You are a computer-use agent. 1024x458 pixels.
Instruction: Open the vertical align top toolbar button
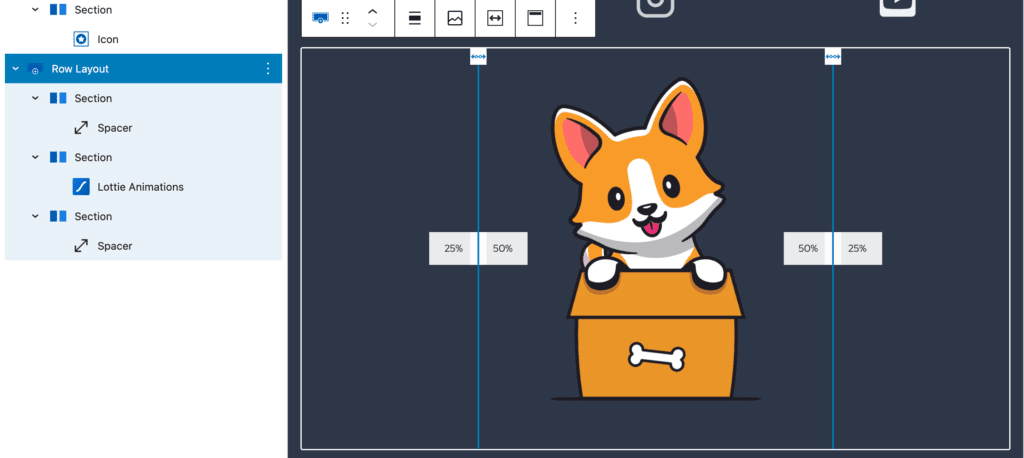(536, 18)
